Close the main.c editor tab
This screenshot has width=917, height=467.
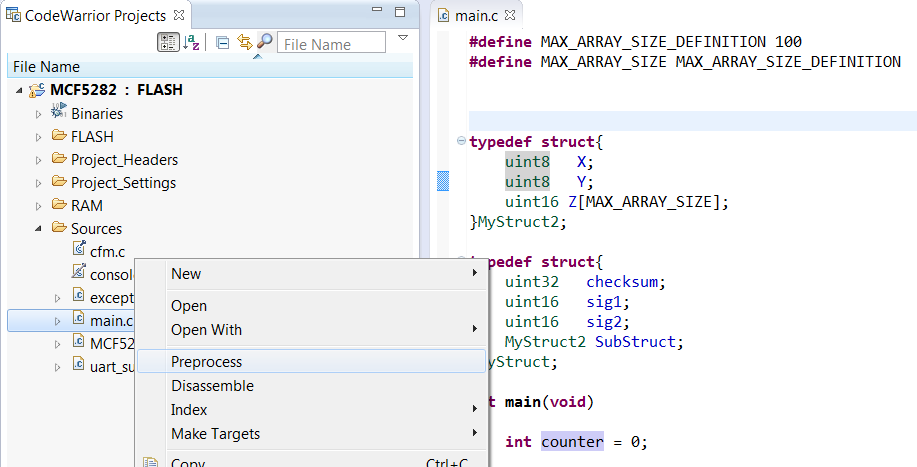[x=510, y=15]
